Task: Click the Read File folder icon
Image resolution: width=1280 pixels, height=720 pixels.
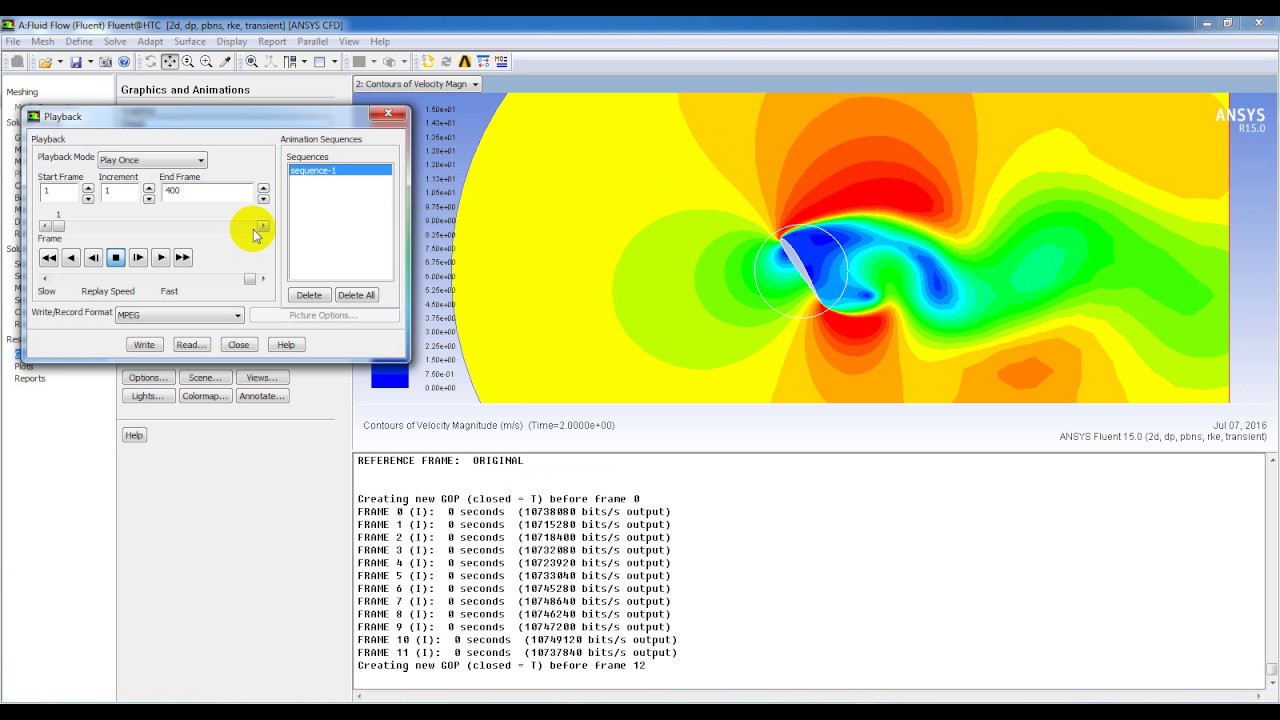Action: pyautogui.click(x=45, y=62)
